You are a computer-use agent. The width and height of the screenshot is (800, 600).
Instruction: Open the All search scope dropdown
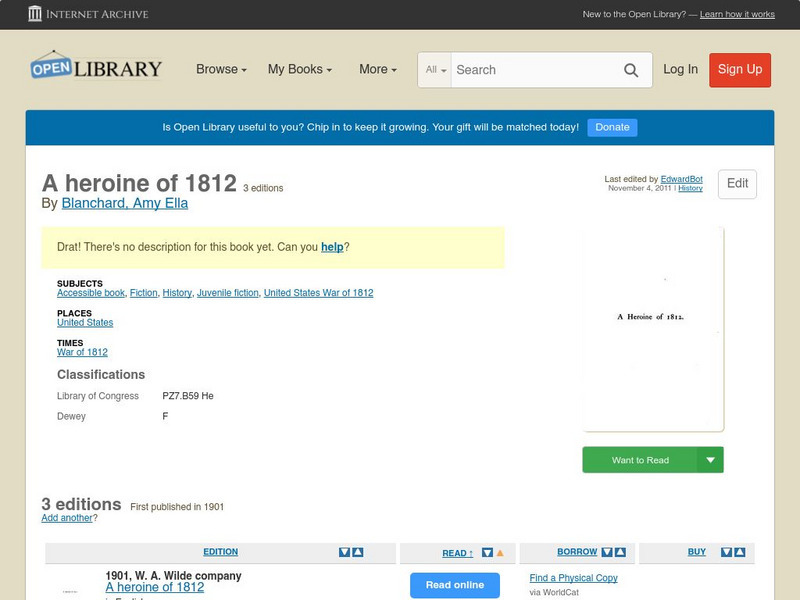point(437,70)
